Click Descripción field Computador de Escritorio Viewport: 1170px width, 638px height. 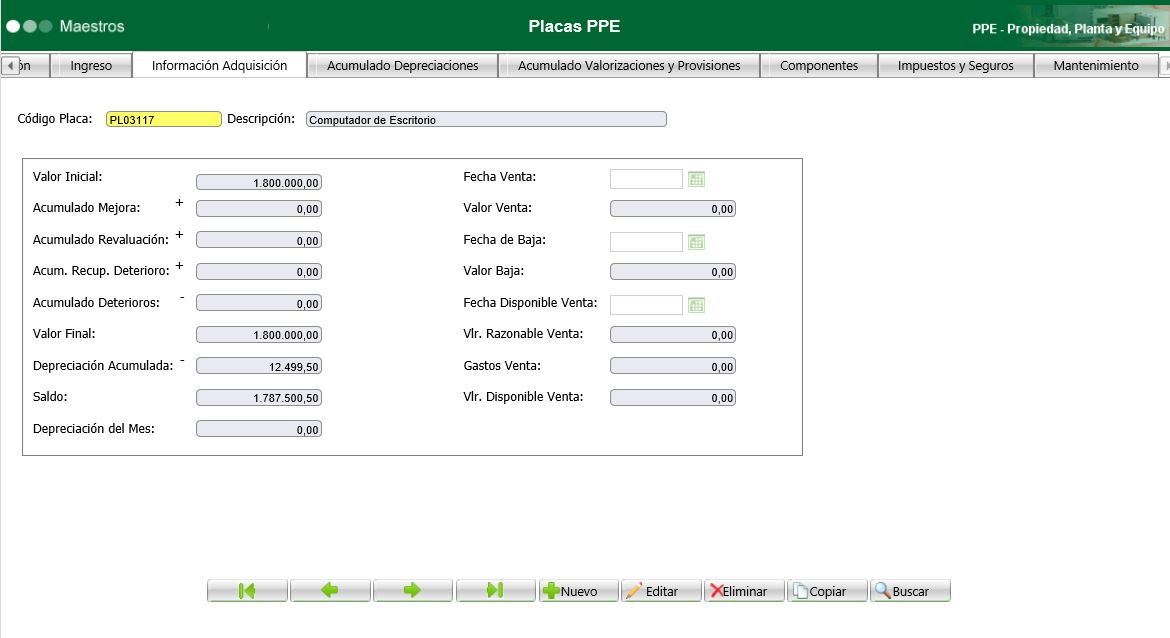click(x=486, y=119)
